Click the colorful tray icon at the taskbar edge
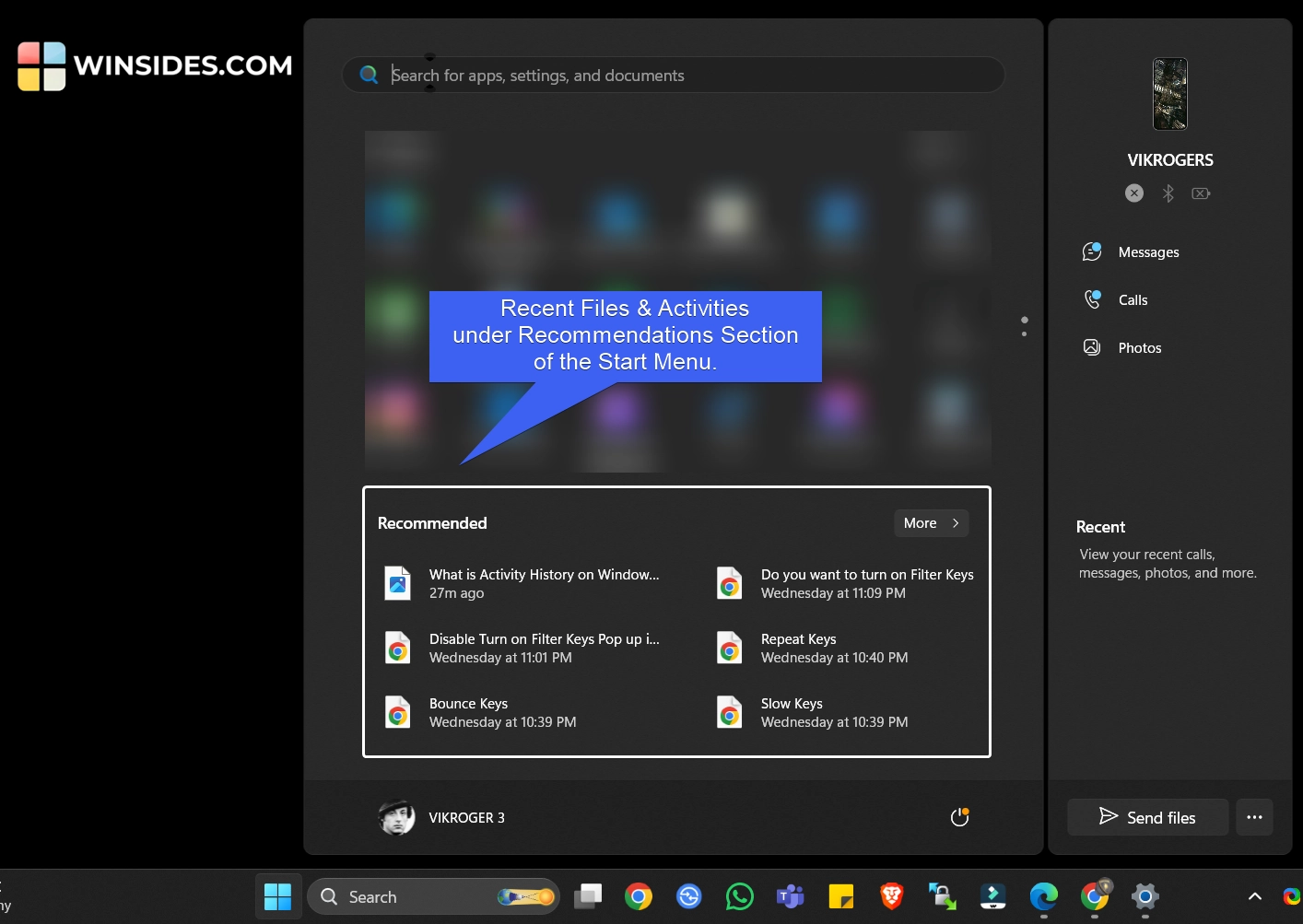1303x924 pixels. point(1293,896)
